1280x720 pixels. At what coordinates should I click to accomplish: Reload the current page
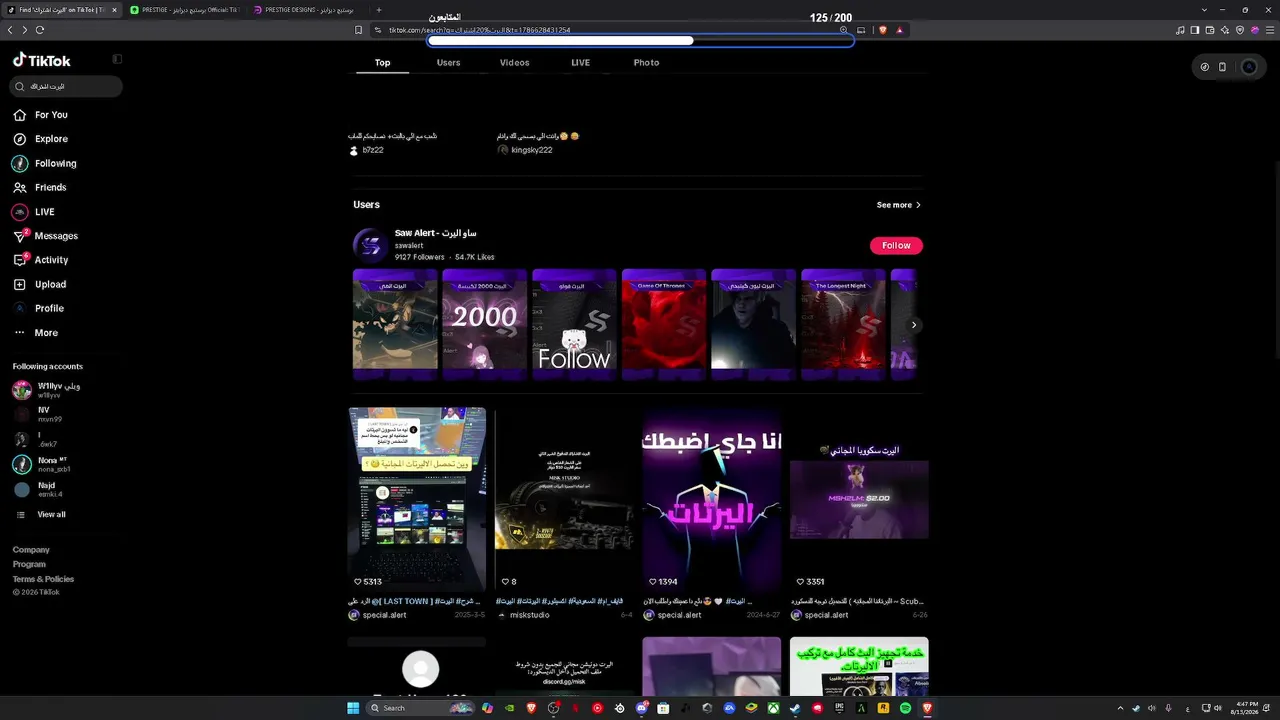(40, 30)
